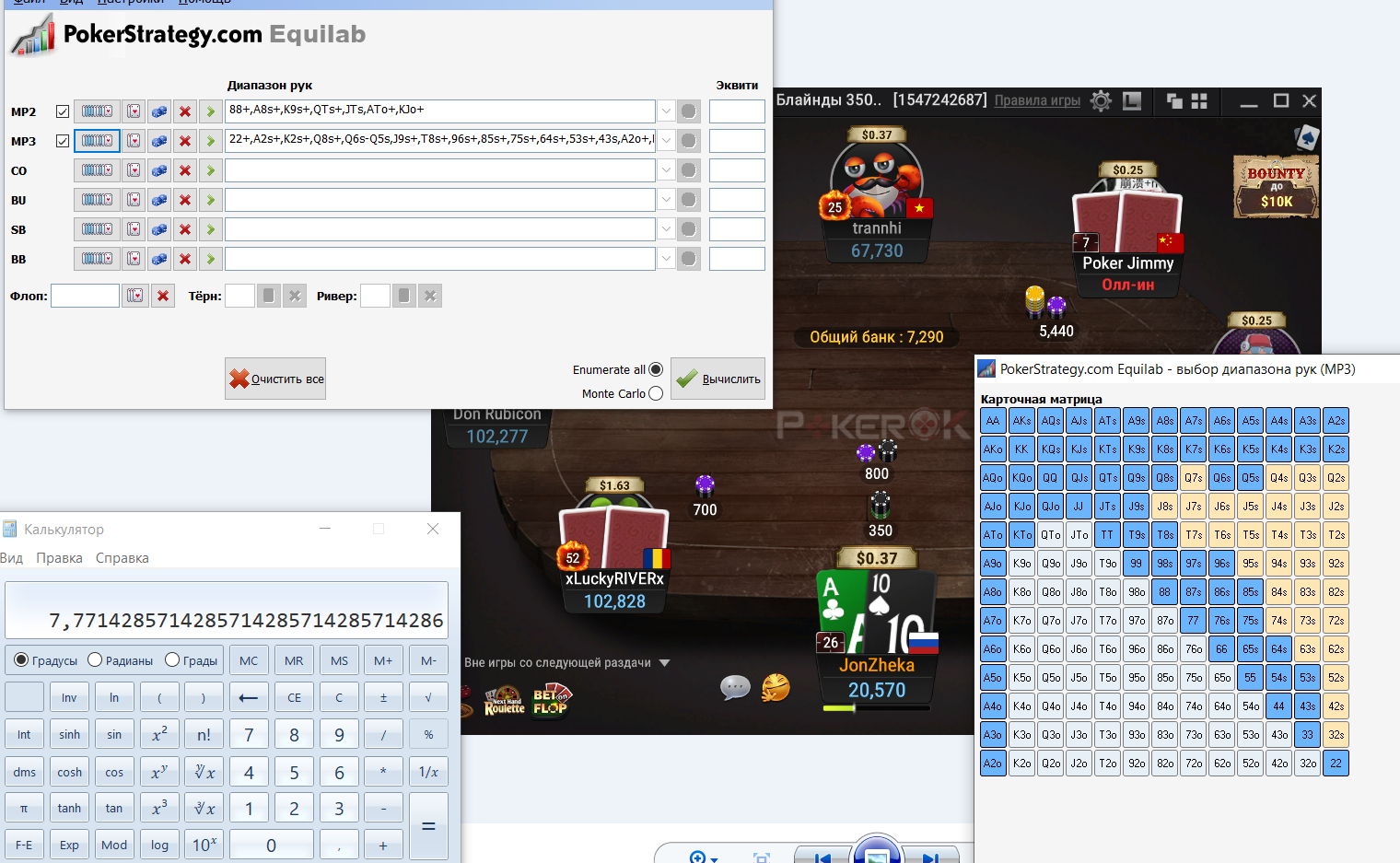Launch Next Hand Roulette side game
The width and height of the screenshot is (1400, 863).
(x=505, y=701)
